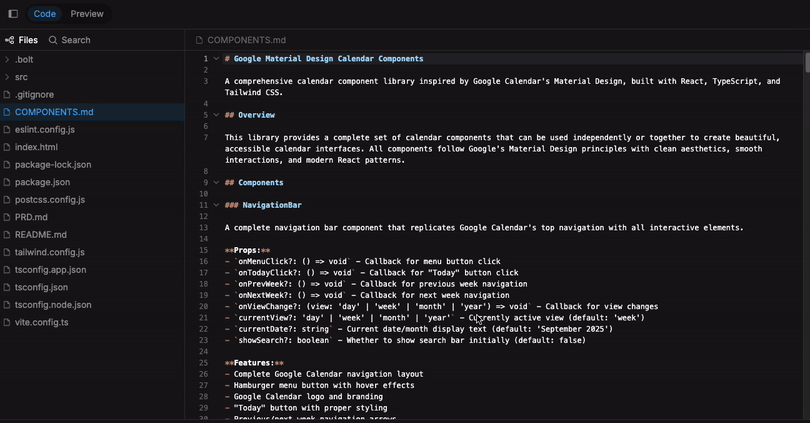Open the .bolt folder

tap(24, 59)
